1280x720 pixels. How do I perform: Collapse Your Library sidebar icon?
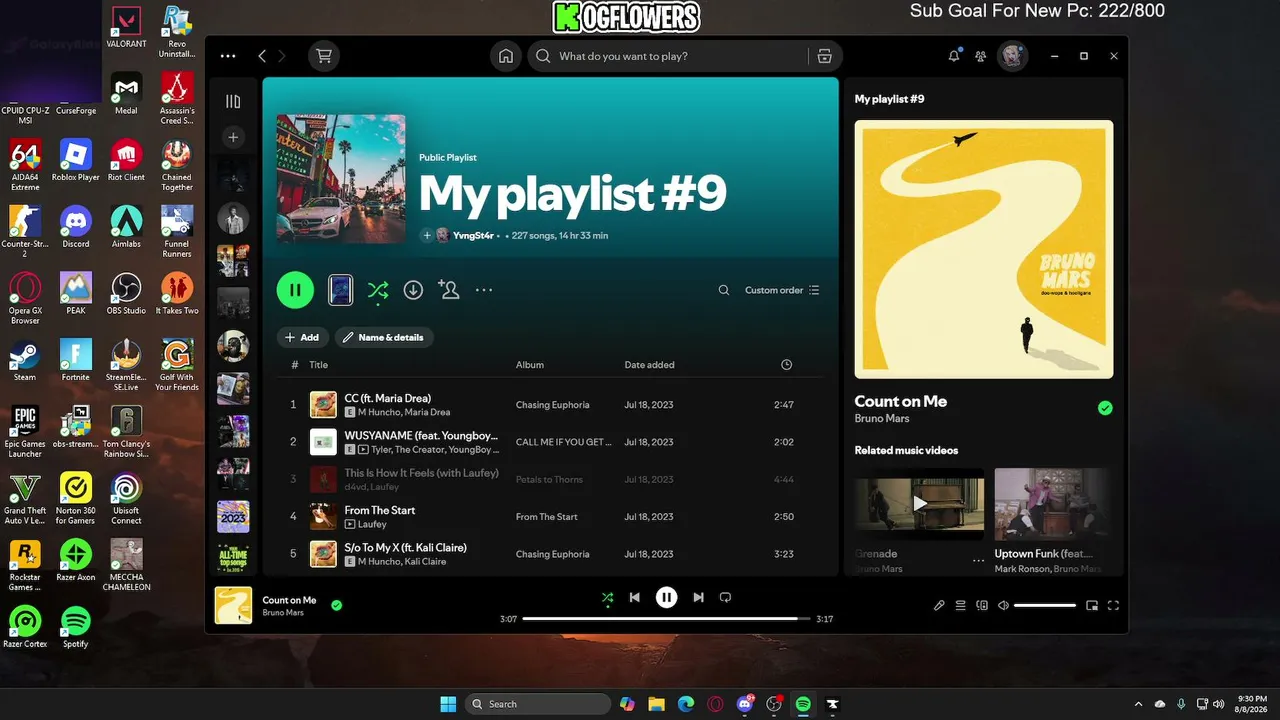tap(233, 101)
